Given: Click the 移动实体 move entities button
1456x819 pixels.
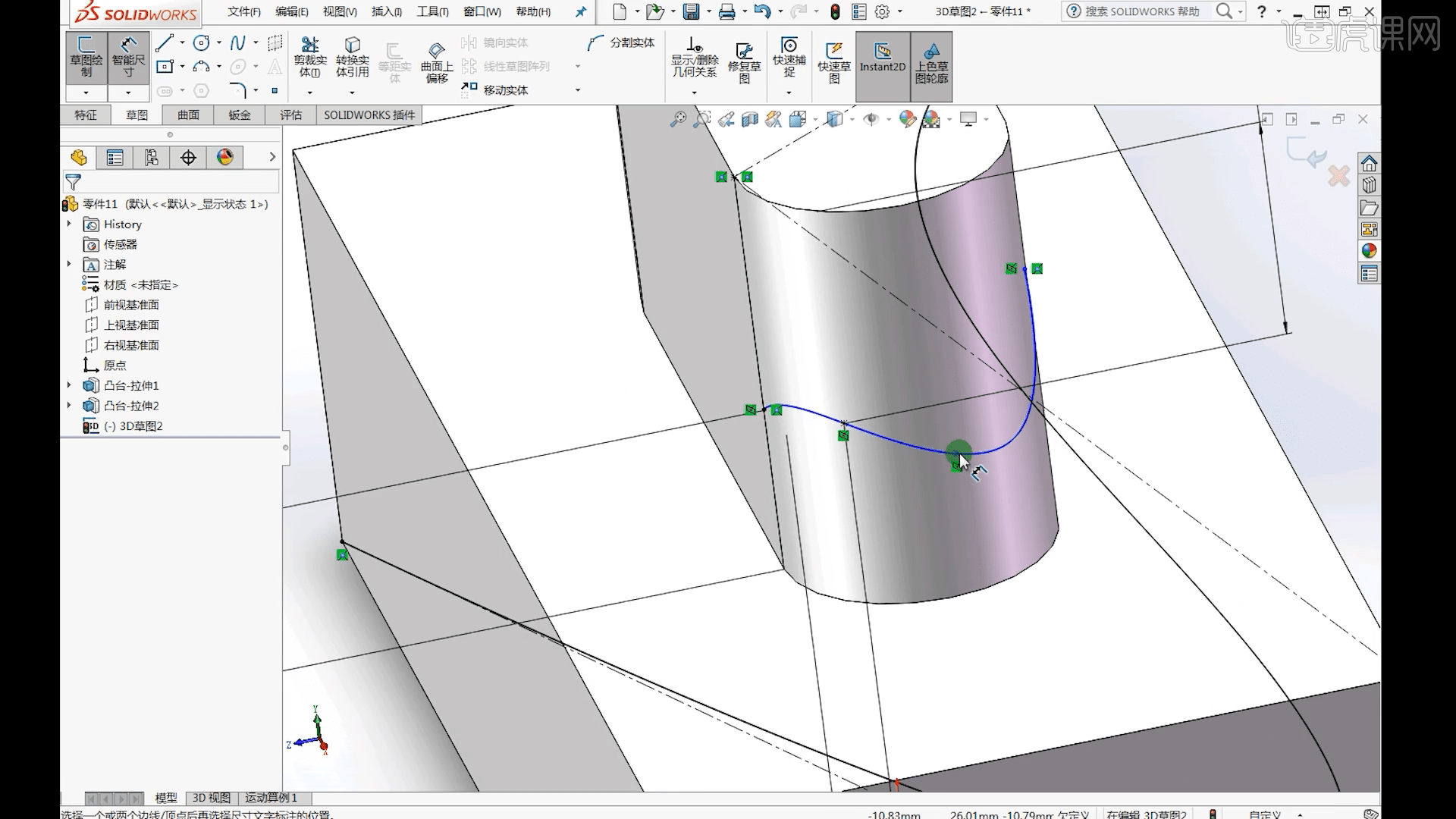Looking at the screenshot, I should point(494,90).
